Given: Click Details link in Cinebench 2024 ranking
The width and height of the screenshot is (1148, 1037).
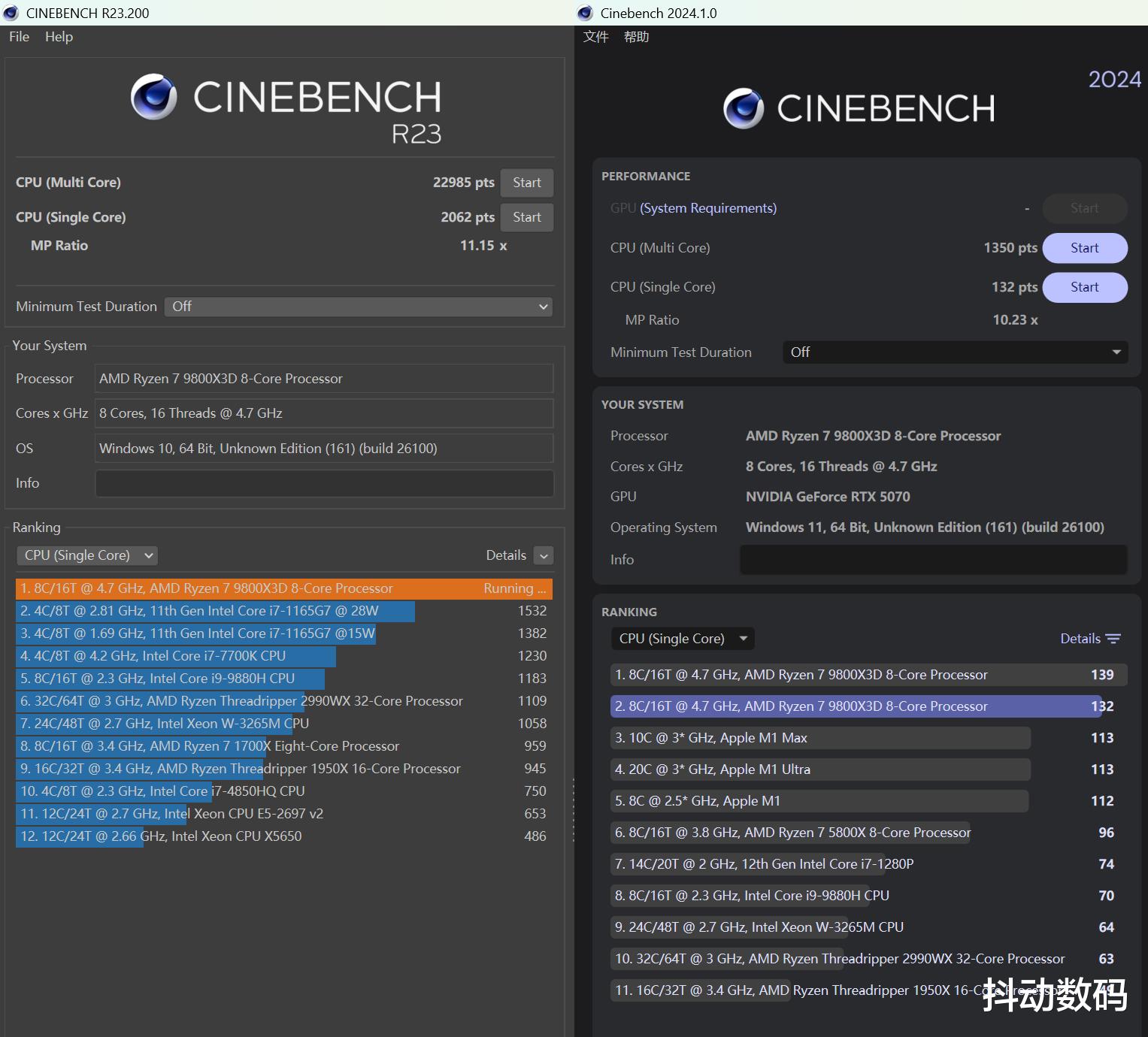Looking at the screenshot, I should [1080, 639].
